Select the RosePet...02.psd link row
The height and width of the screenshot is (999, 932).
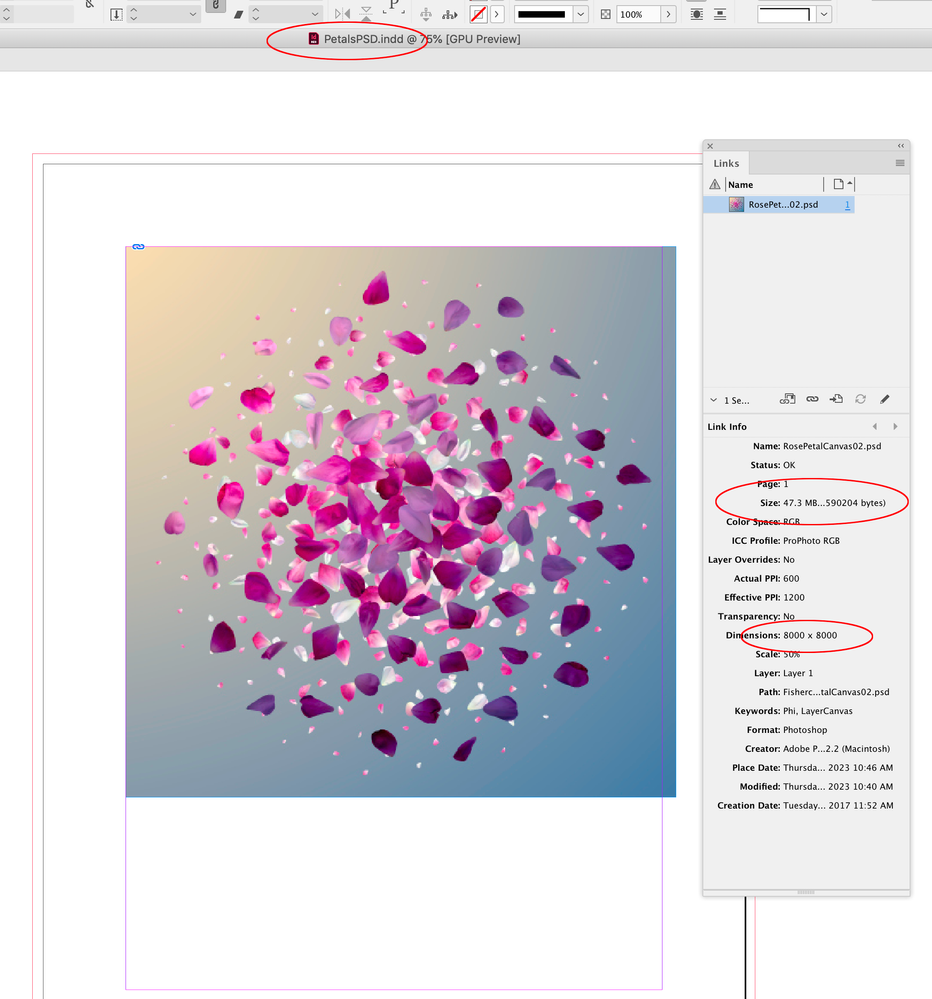[x=778, y=205]
